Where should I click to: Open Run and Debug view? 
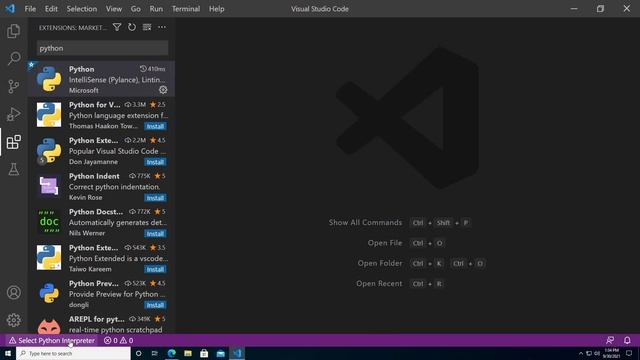click(x=13, y=114)
